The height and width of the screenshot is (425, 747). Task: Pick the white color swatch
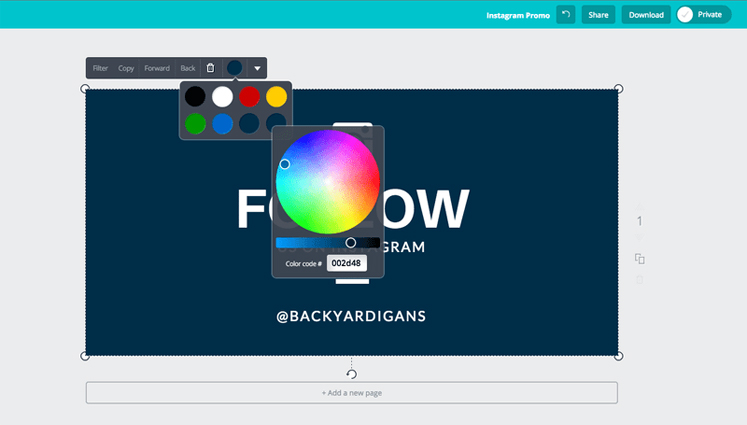[222, 97]
